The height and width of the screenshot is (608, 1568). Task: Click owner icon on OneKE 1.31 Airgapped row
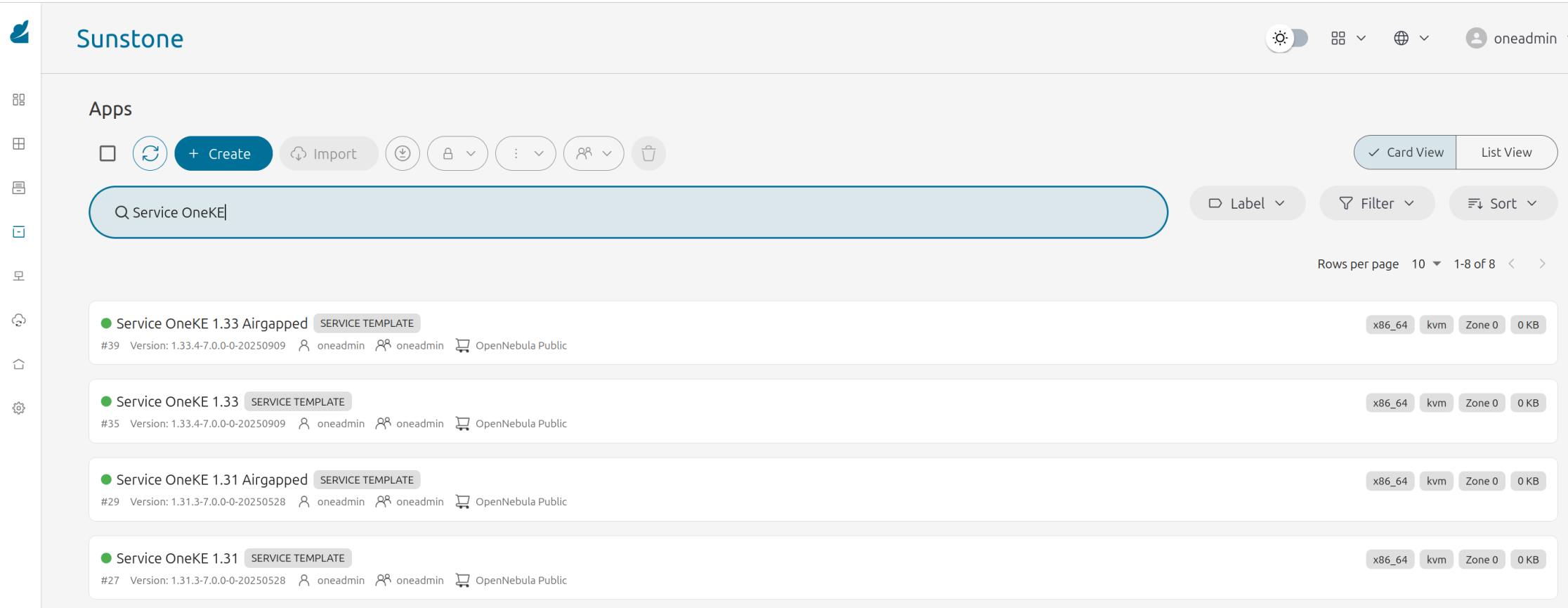click(x=304, y=501)
